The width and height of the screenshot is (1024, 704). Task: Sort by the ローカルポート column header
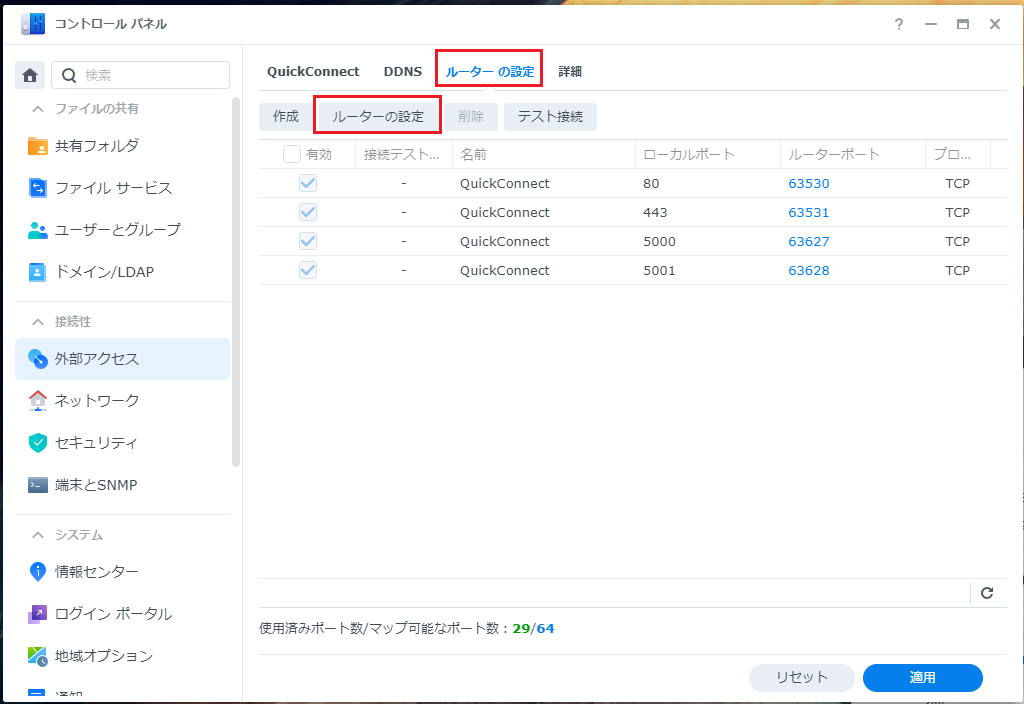(x=707, y=154)
